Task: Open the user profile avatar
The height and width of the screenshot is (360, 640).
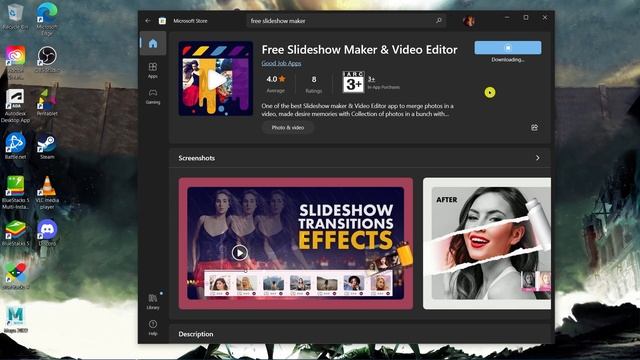Action: 469,20
